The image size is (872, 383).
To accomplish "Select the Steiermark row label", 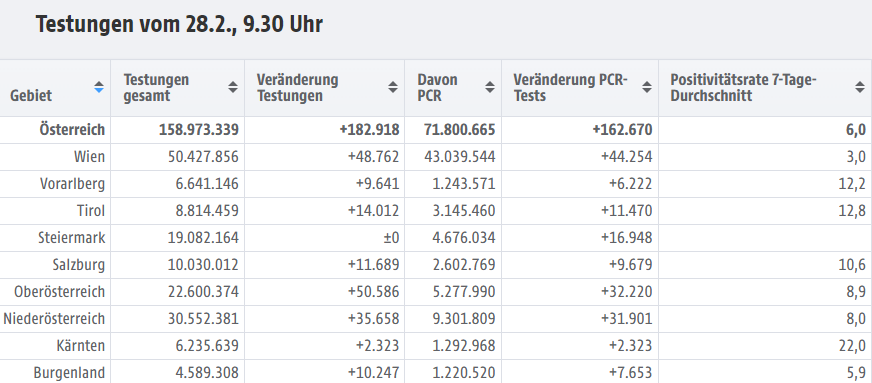I will pyautogui.click(x=71, y=238).
